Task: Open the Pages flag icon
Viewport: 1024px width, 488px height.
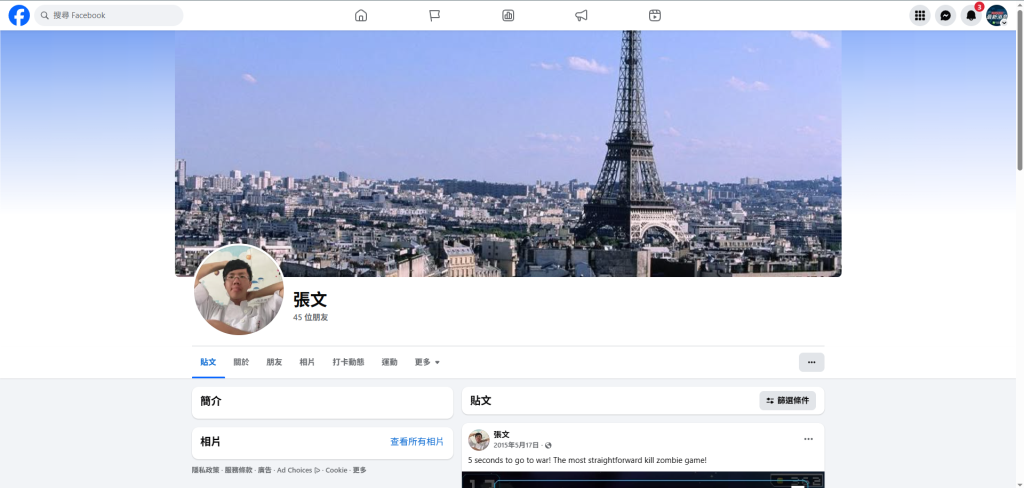Action: pos(435,15)
